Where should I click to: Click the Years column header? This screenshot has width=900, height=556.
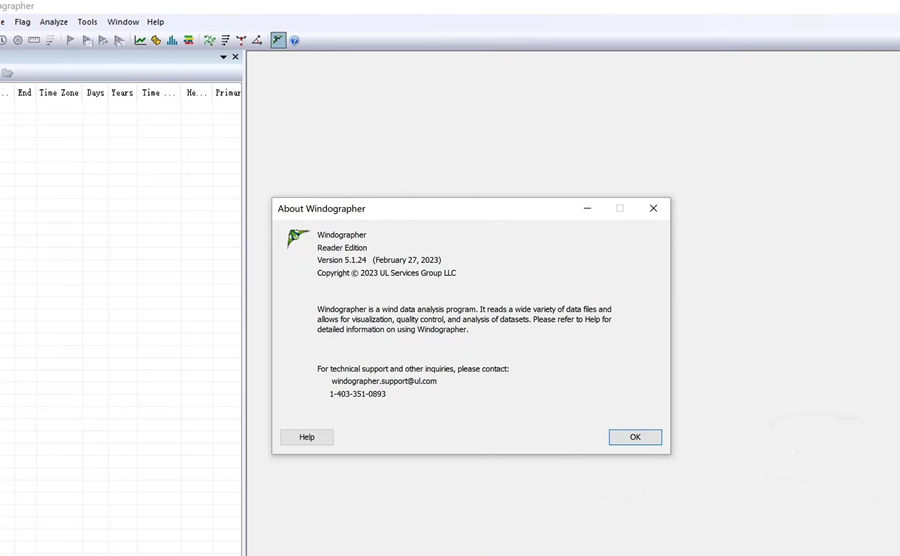[122, 92]
